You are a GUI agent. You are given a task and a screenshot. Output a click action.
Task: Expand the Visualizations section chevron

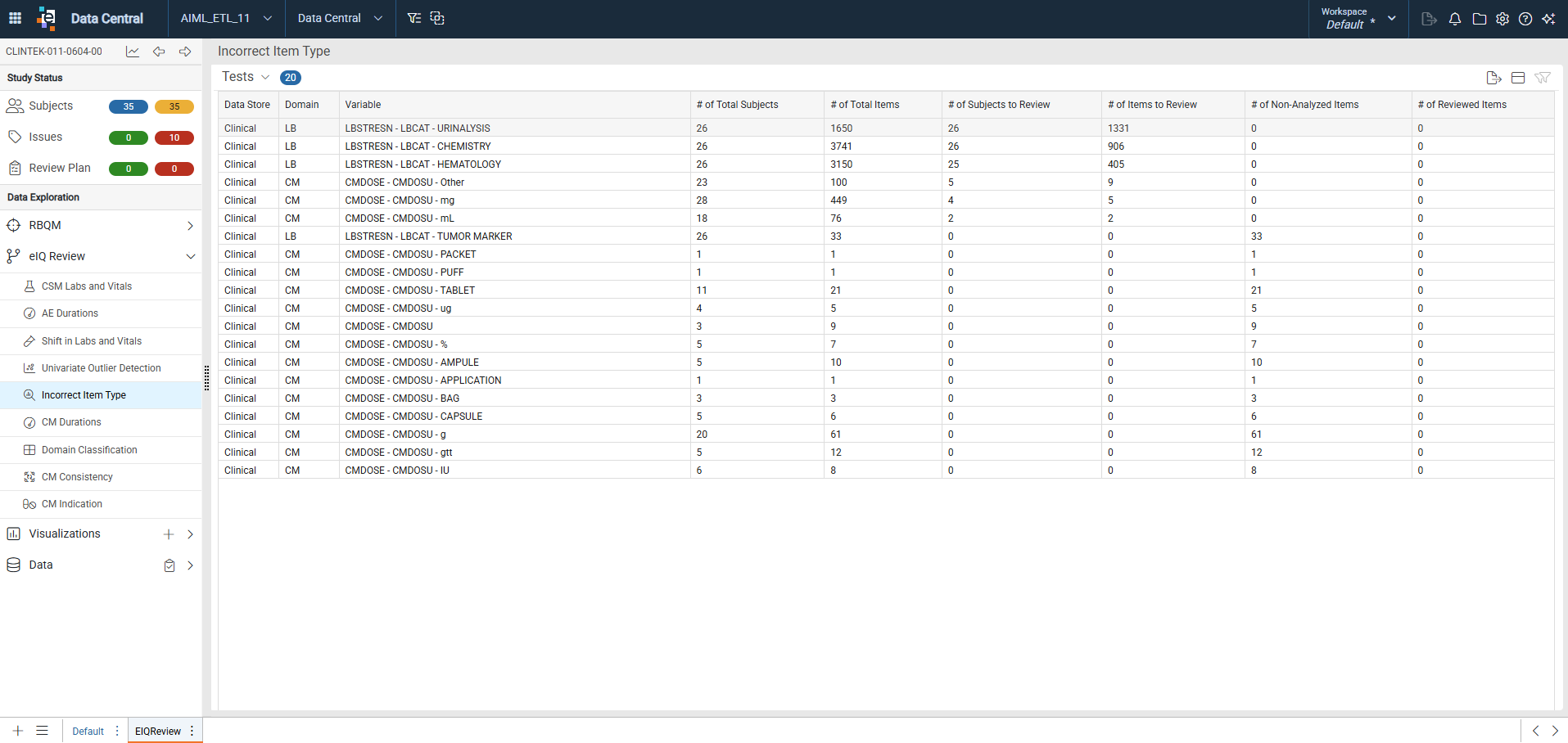(x=190, y=534)
